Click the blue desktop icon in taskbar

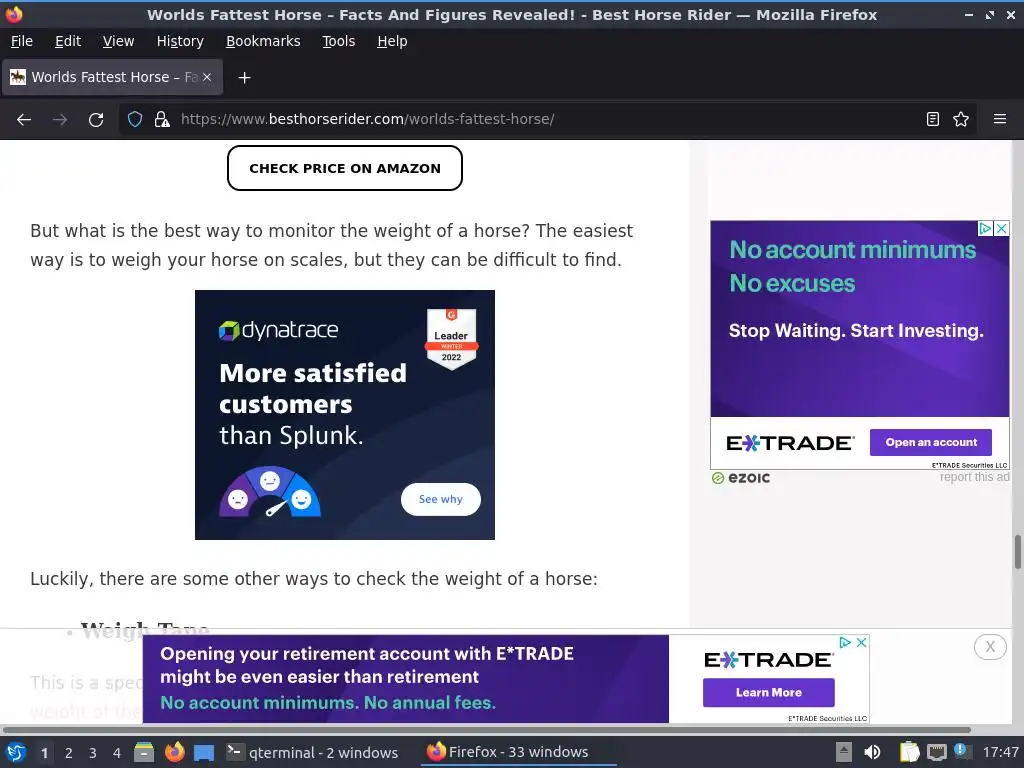[x=204, y=753]
